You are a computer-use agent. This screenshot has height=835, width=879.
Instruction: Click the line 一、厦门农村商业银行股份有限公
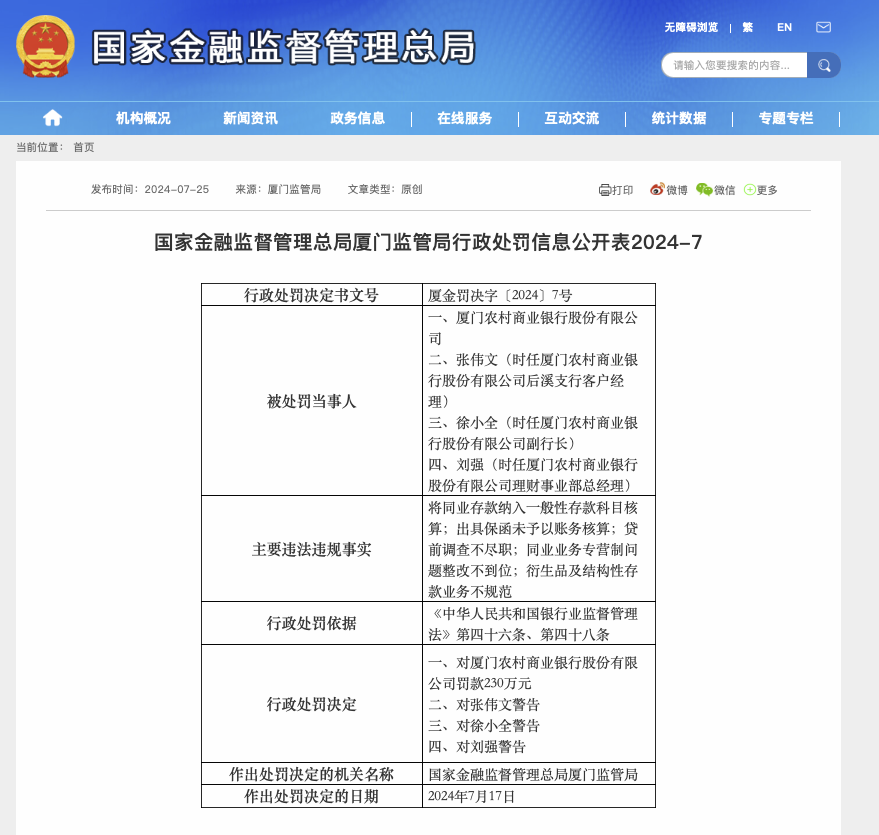[x=533, y=318]
